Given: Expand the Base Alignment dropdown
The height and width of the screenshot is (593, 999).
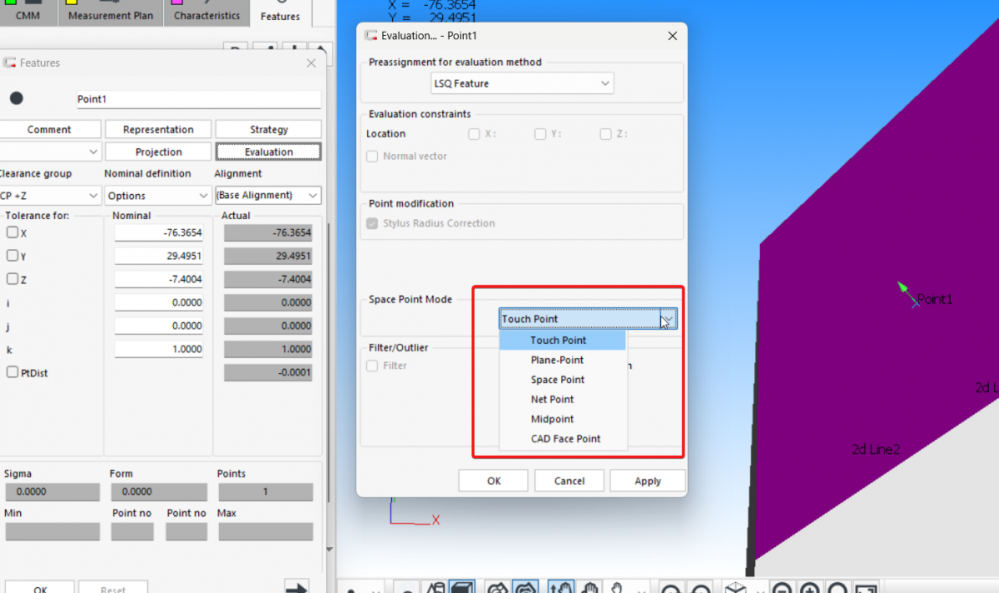Looking at the screenshot, I should 267,195.
